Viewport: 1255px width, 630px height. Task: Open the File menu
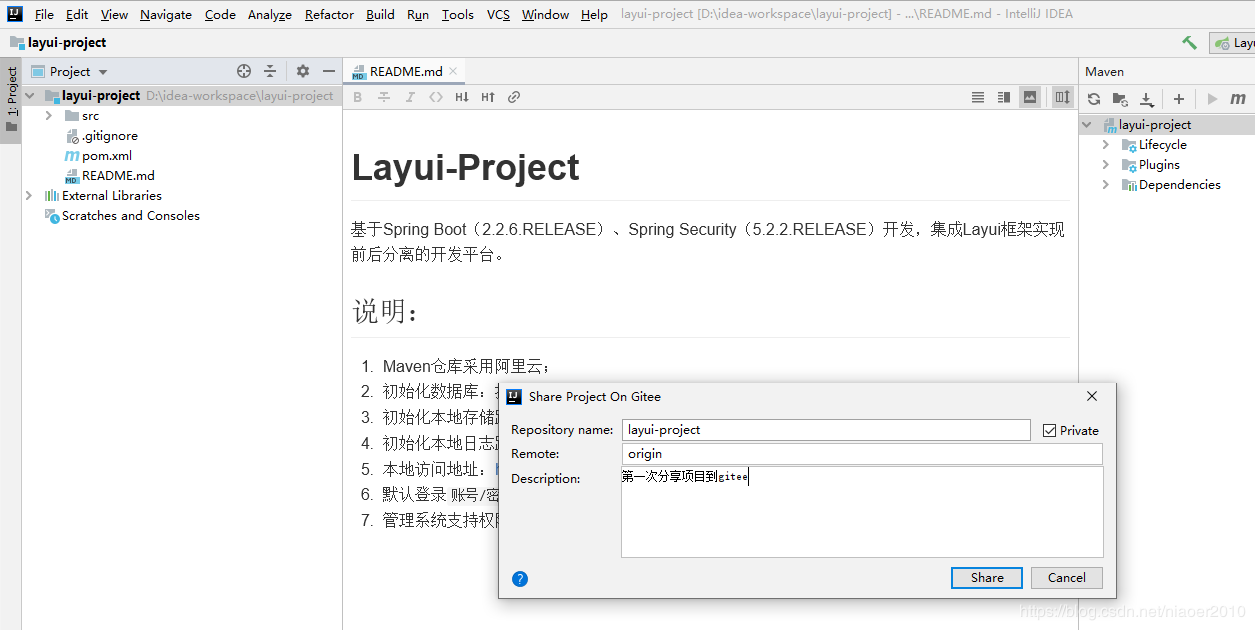pyautogui.click(x=44, y=14)
